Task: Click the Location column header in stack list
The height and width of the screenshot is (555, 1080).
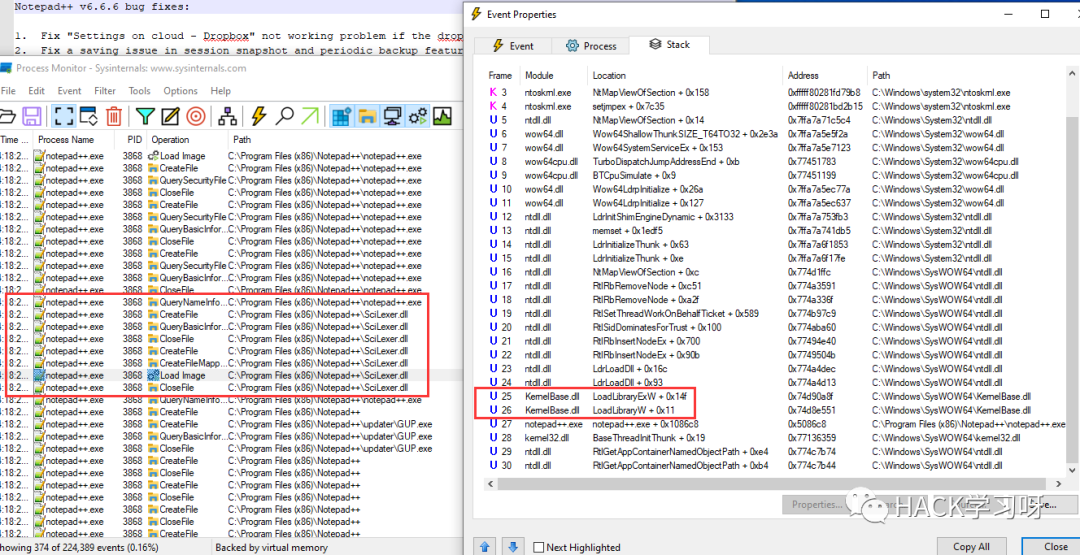Action: [687, 76]
